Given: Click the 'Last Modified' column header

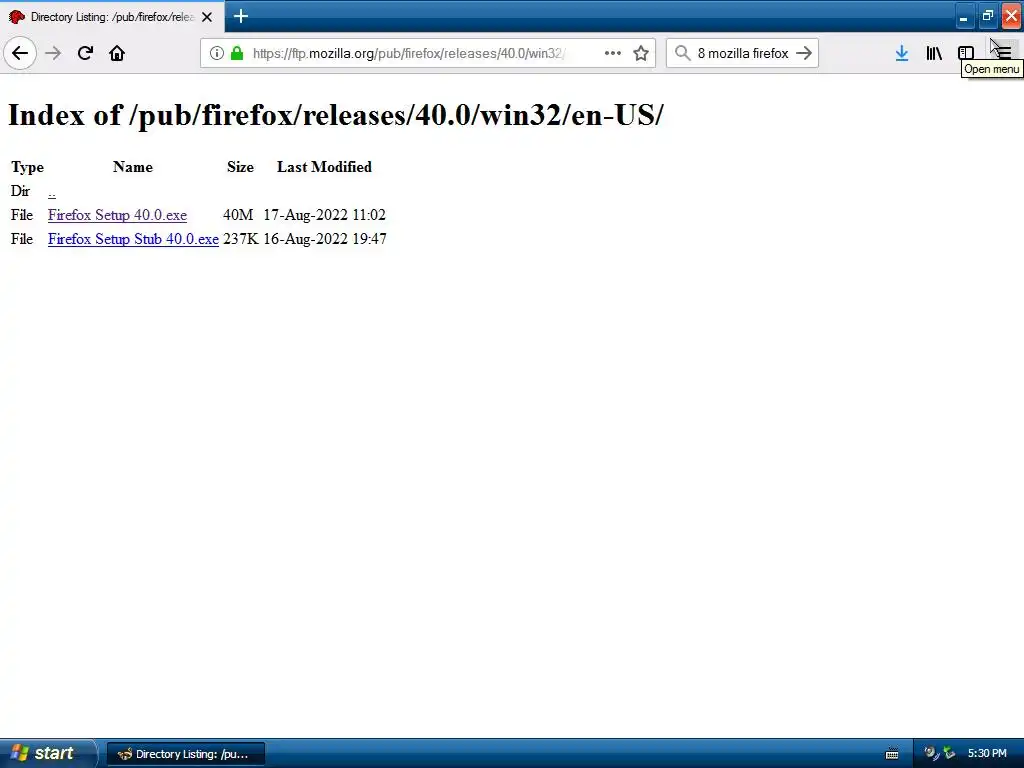Looking at the screenshot, I should click(325, 167).
